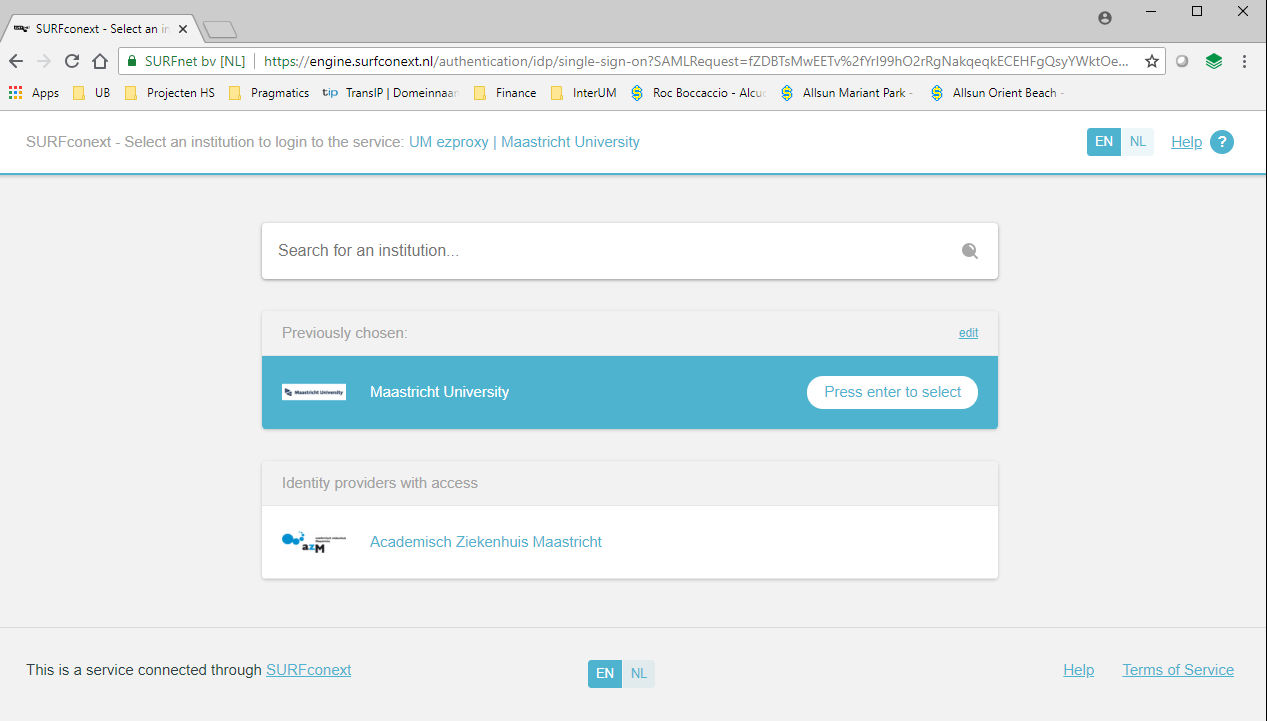Open the Allsun Mariant Park bookmark
The height and width of the screenshot is (721, 1267).
point(848,93)
